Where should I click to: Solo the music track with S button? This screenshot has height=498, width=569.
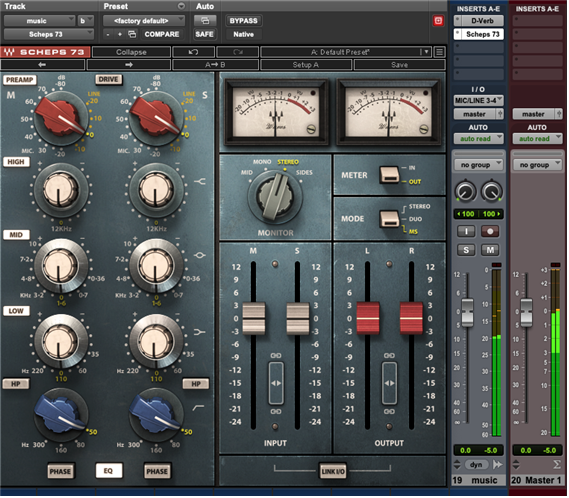[x=466, y=250]
